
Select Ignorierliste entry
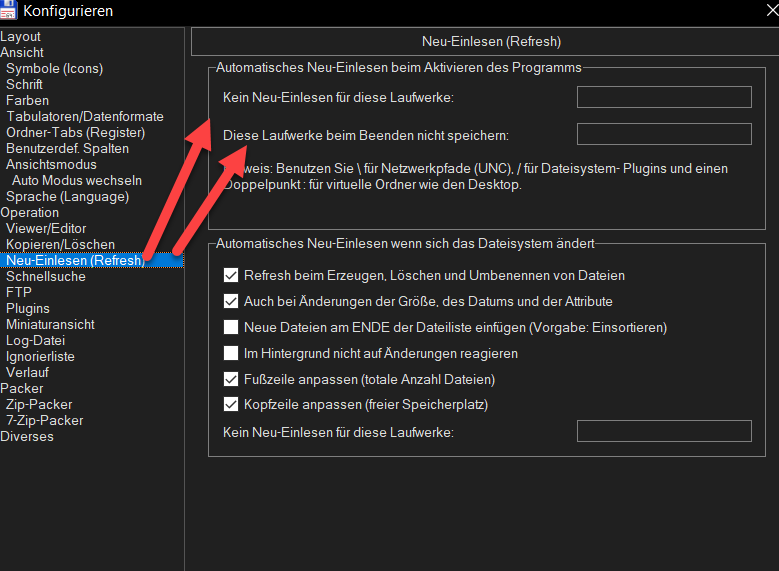40,356
